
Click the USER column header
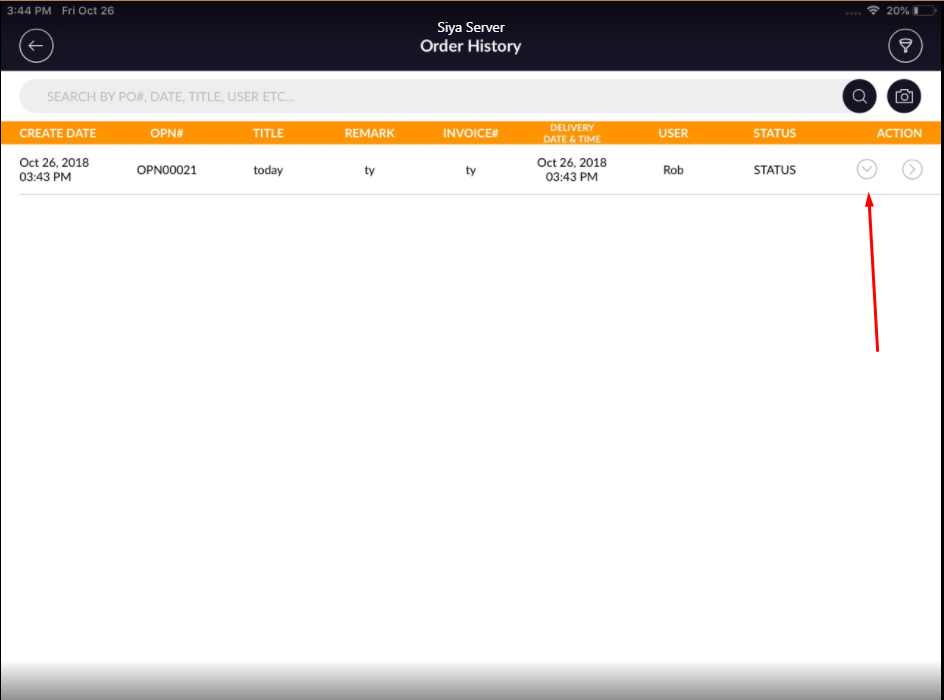tap(673, 133)
